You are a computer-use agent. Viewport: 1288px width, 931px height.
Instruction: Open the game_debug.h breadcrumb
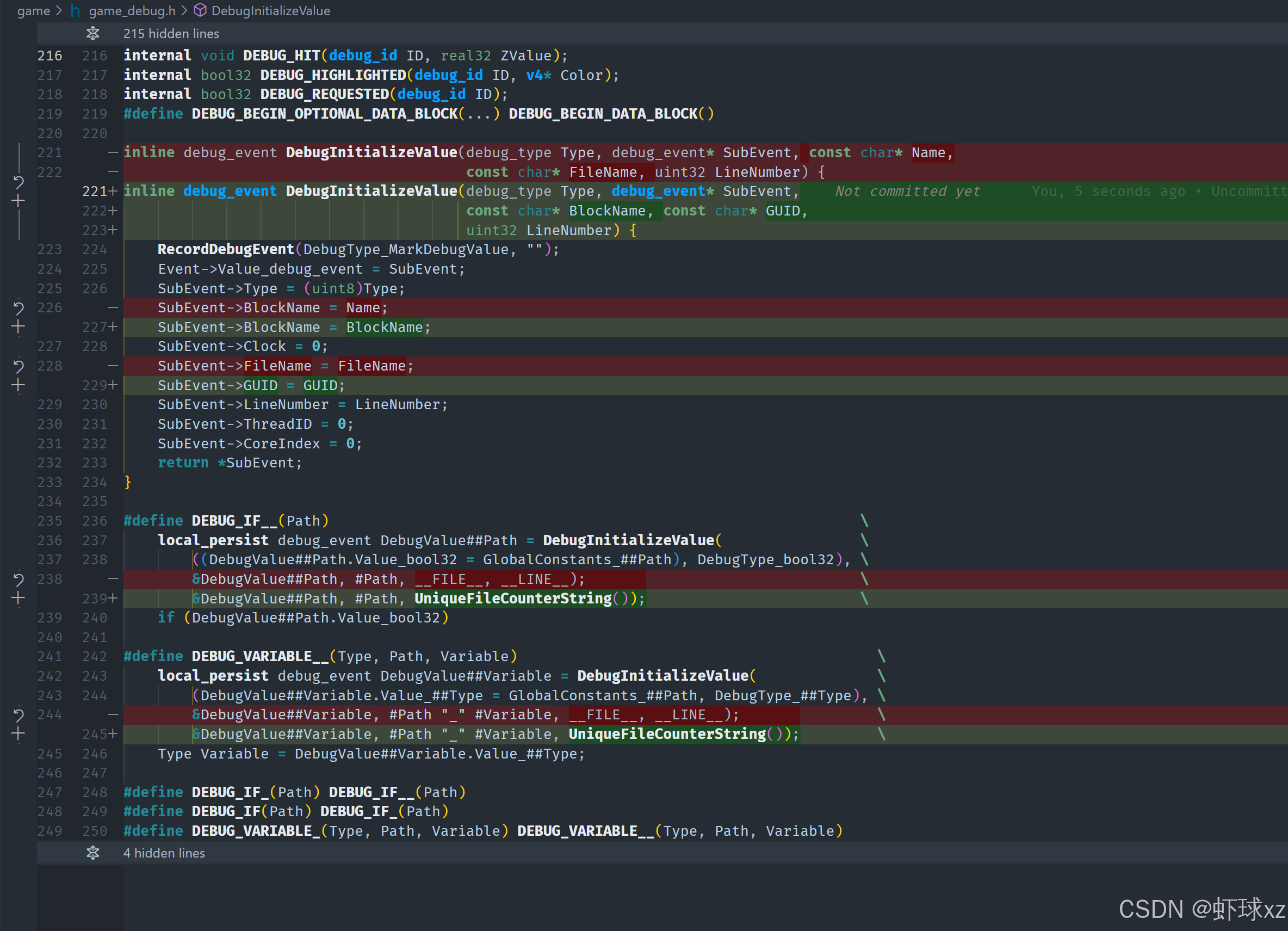pyautogui.click(x=132, y=11)
